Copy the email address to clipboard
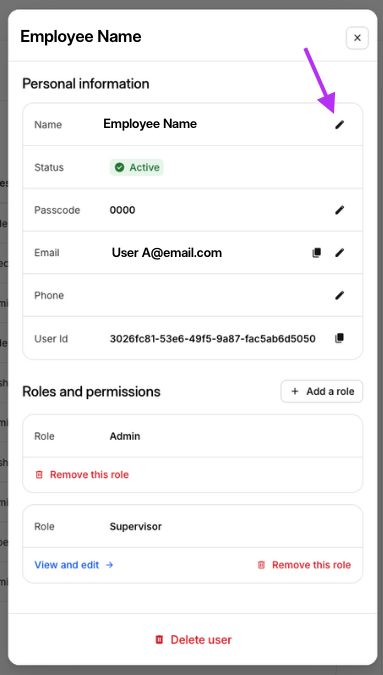 coord(317,253)
